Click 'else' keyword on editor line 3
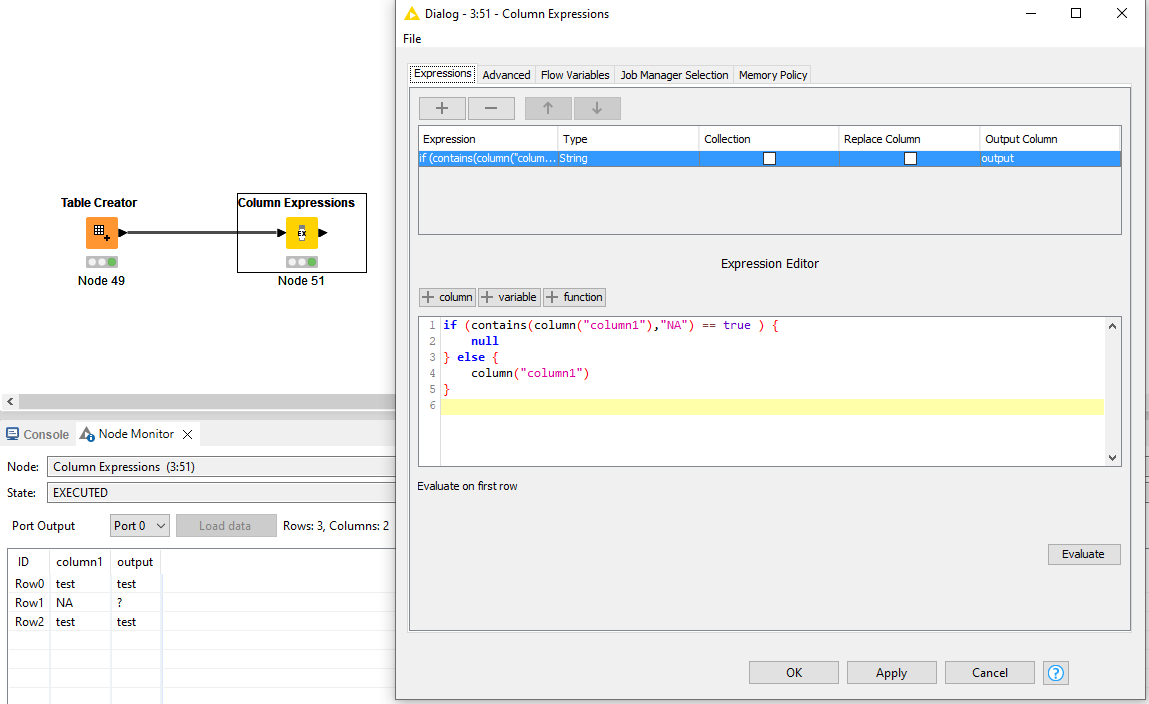 (x=470, y=357)
